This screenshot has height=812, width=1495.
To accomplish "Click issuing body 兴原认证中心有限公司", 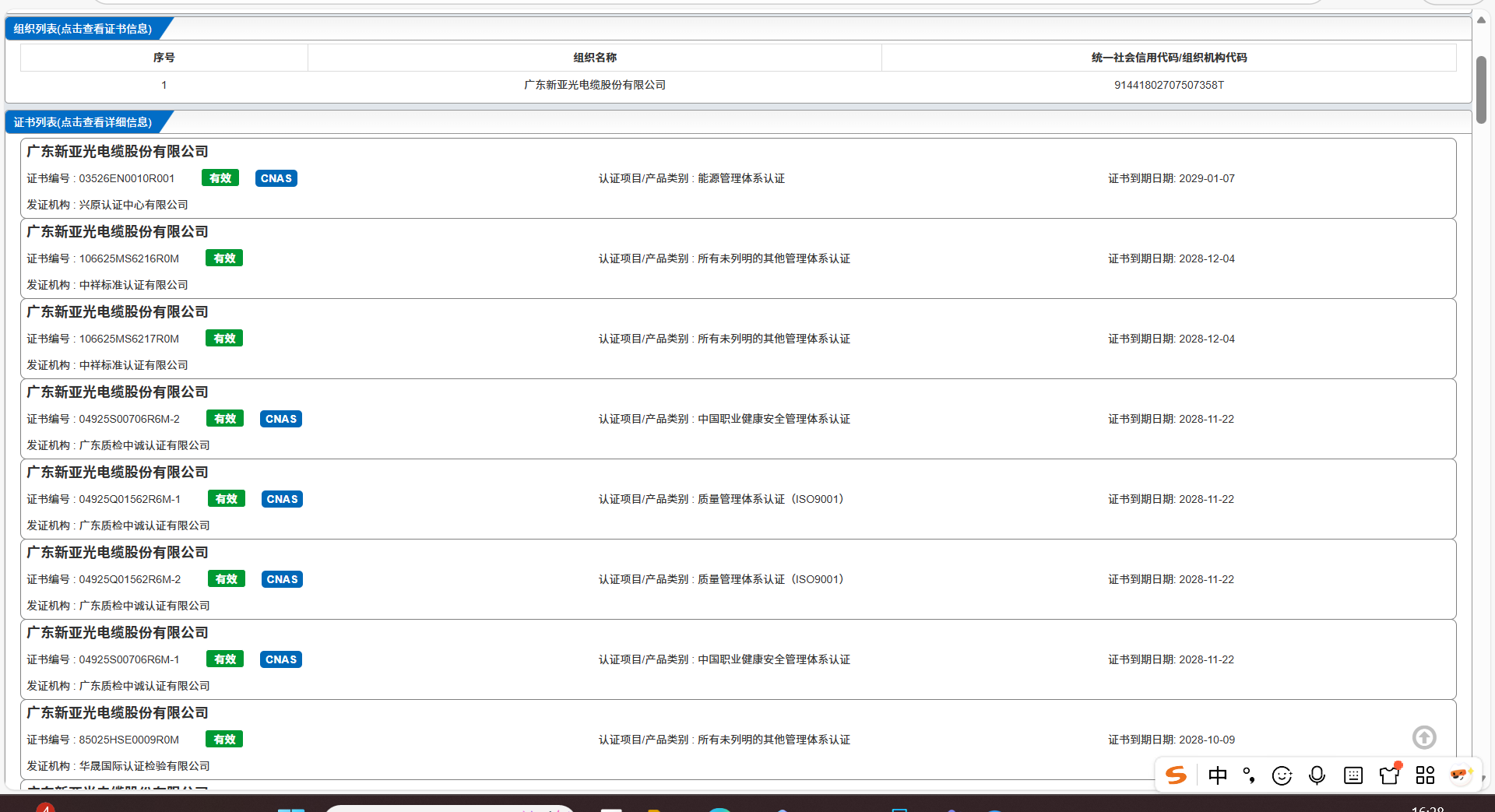I will [134, 205].
